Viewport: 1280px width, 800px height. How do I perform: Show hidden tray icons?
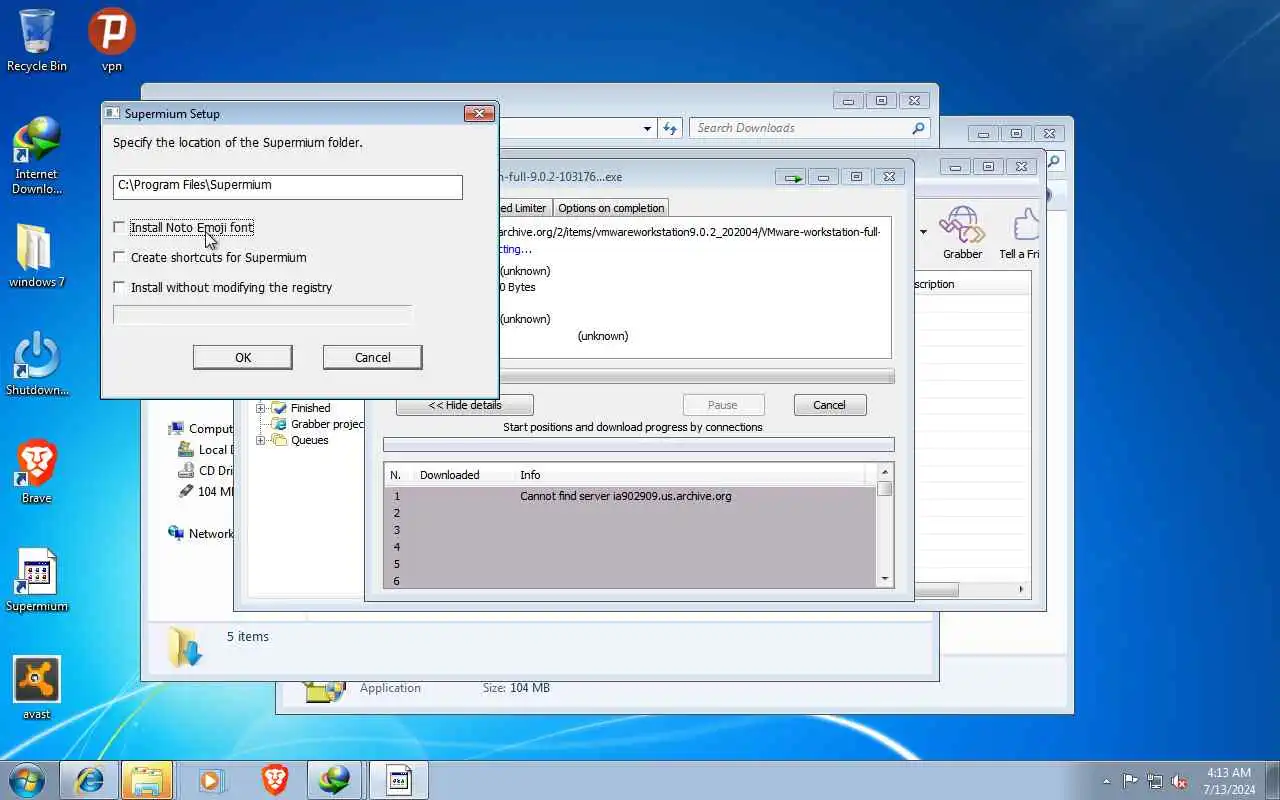1106,781
